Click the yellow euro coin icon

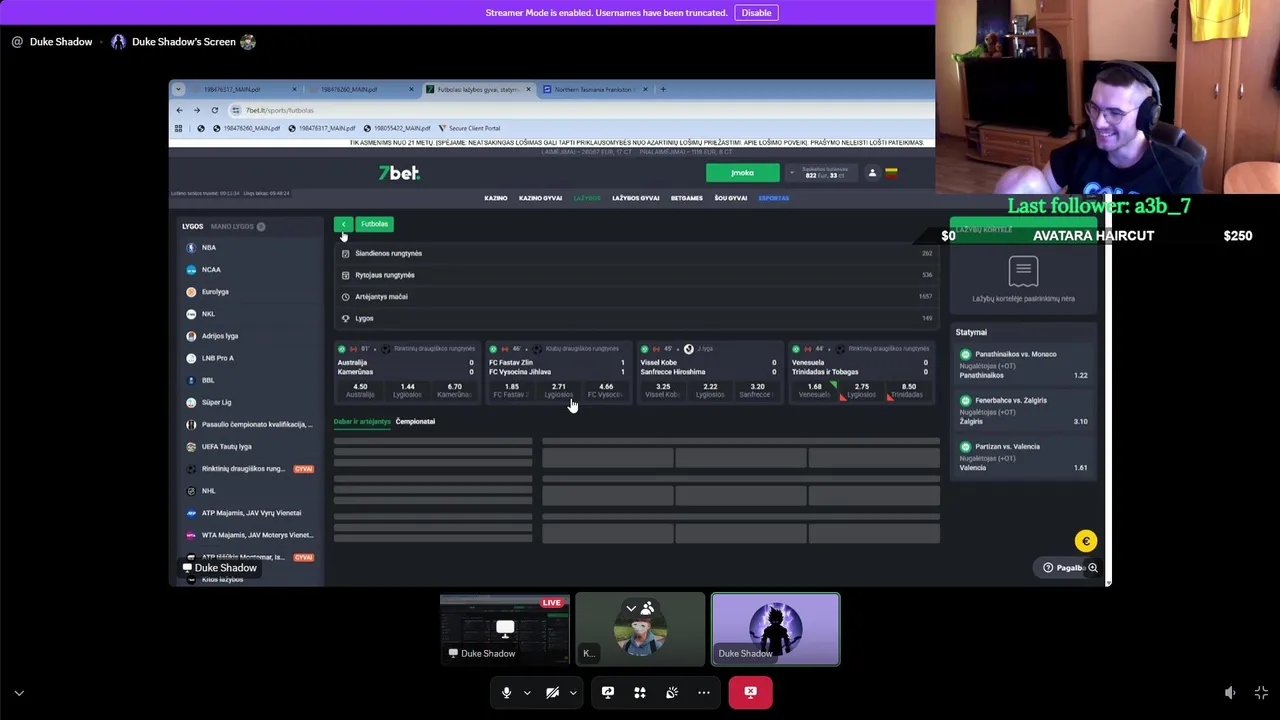(1086, 541)
